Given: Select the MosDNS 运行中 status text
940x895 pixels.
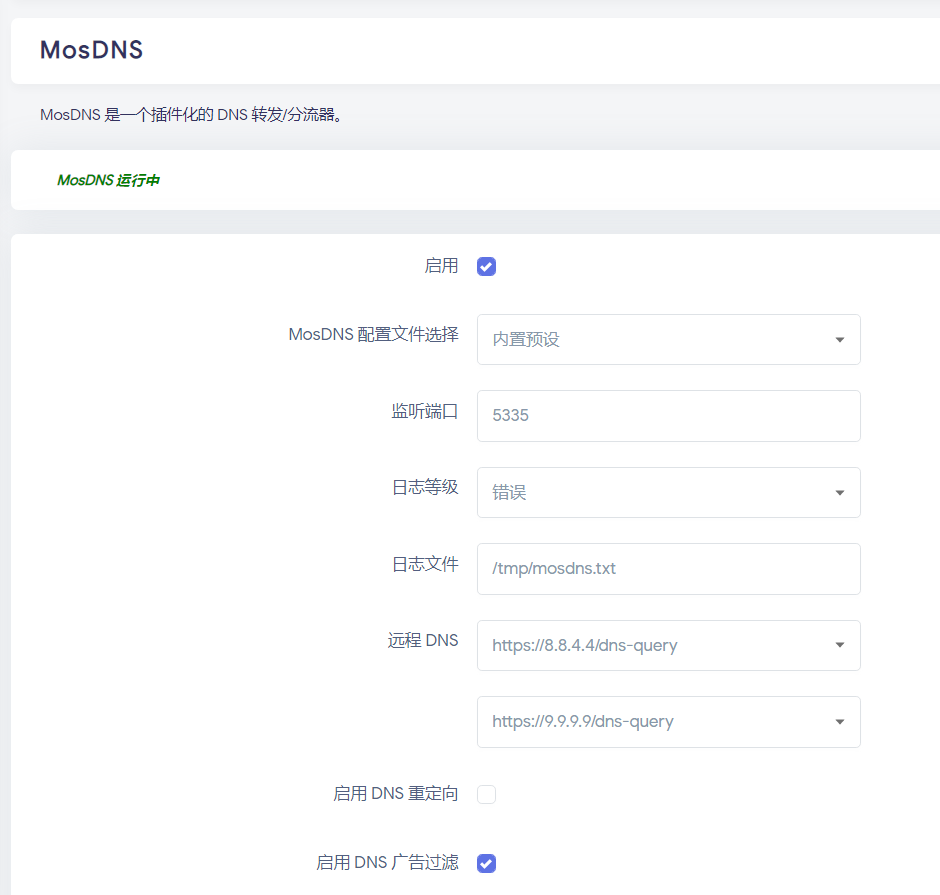Looking at the screenshot, I should [x=108, y=180].
